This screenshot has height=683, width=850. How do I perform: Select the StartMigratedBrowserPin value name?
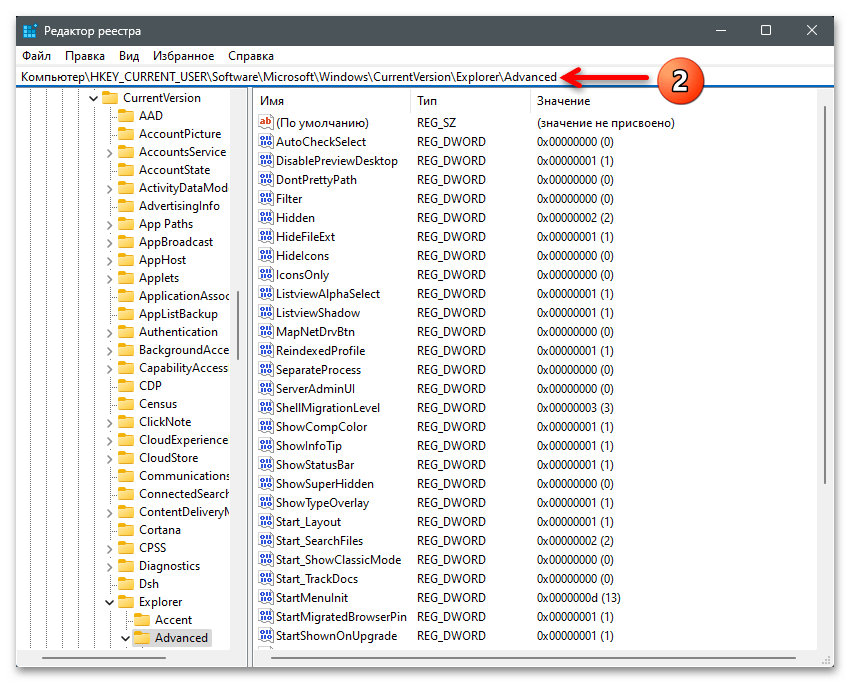[342, 616]
